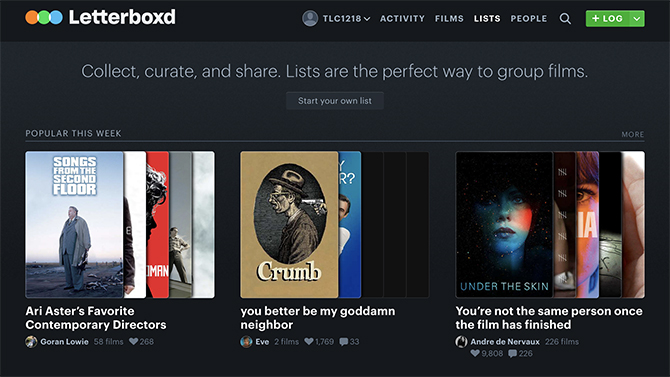Click the Popular This Week heading
Image resolution: width=670 pixels, height=377 pixels.
pyautogui.click(x=73, y=133)
